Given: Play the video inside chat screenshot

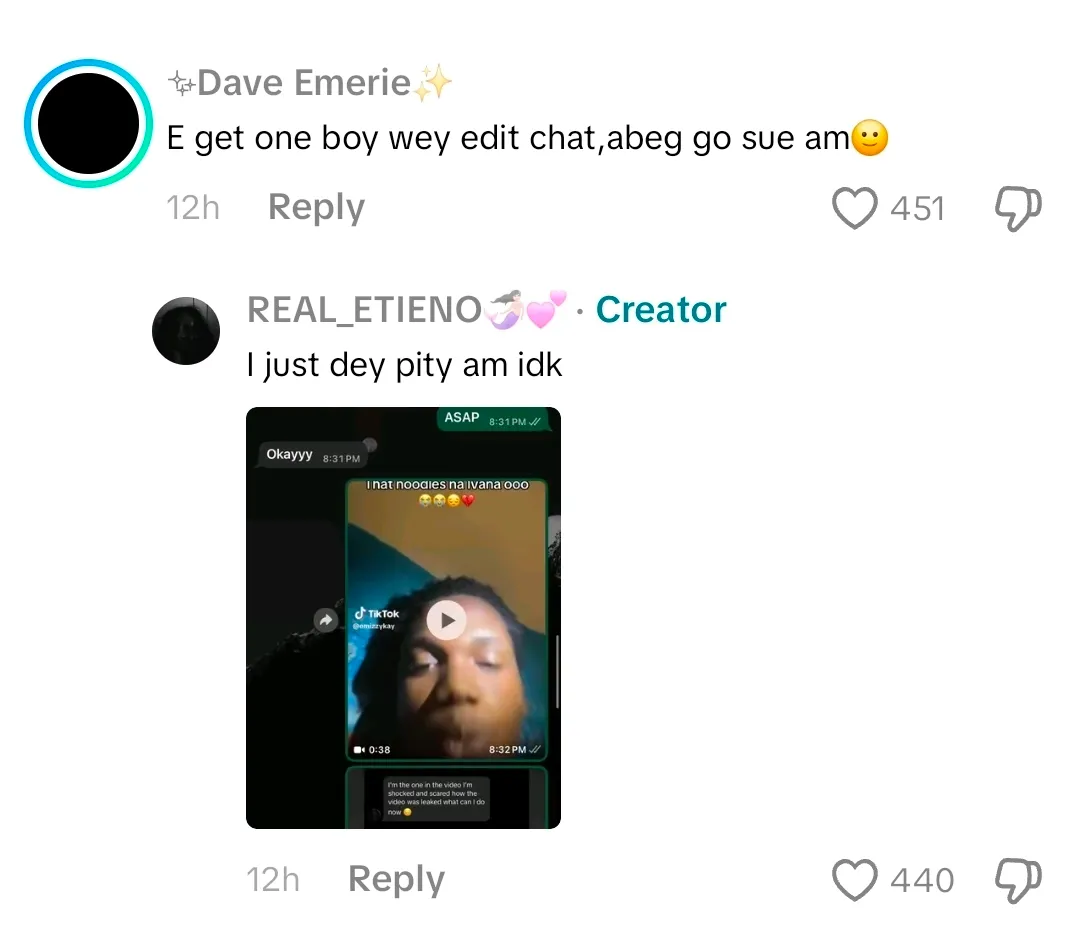Looking at the screenshot, I should click(446, 620).
